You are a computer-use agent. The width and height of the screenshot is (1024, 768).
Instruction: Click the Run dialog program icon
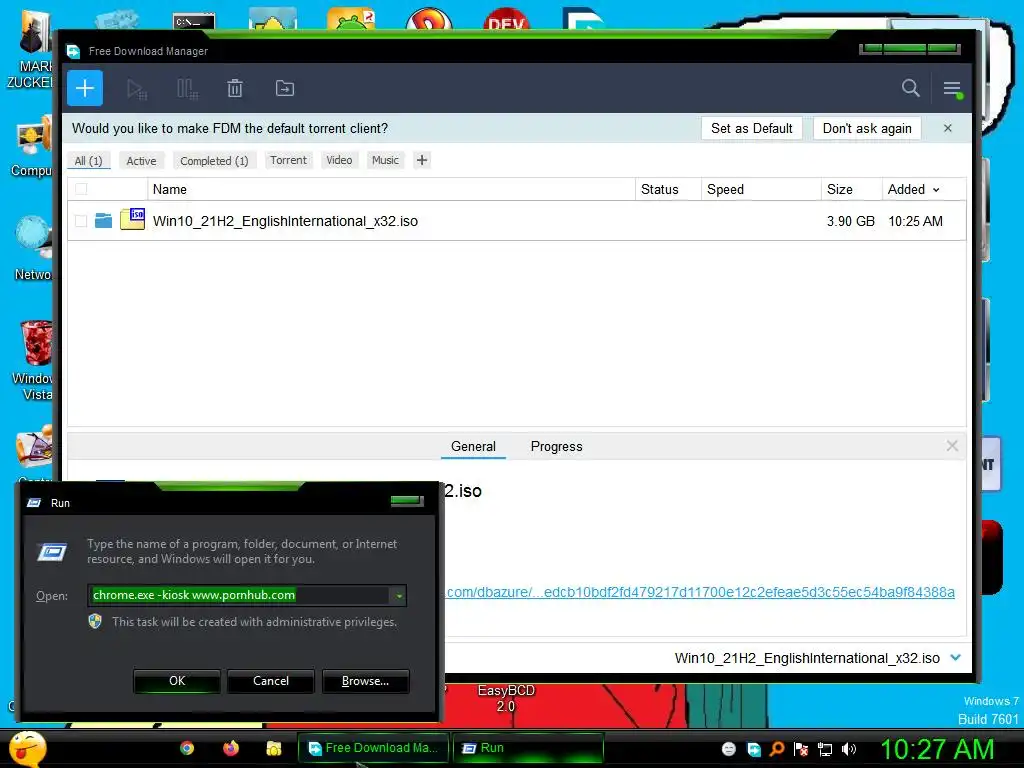pyautogui.click(x=52, y=552)
